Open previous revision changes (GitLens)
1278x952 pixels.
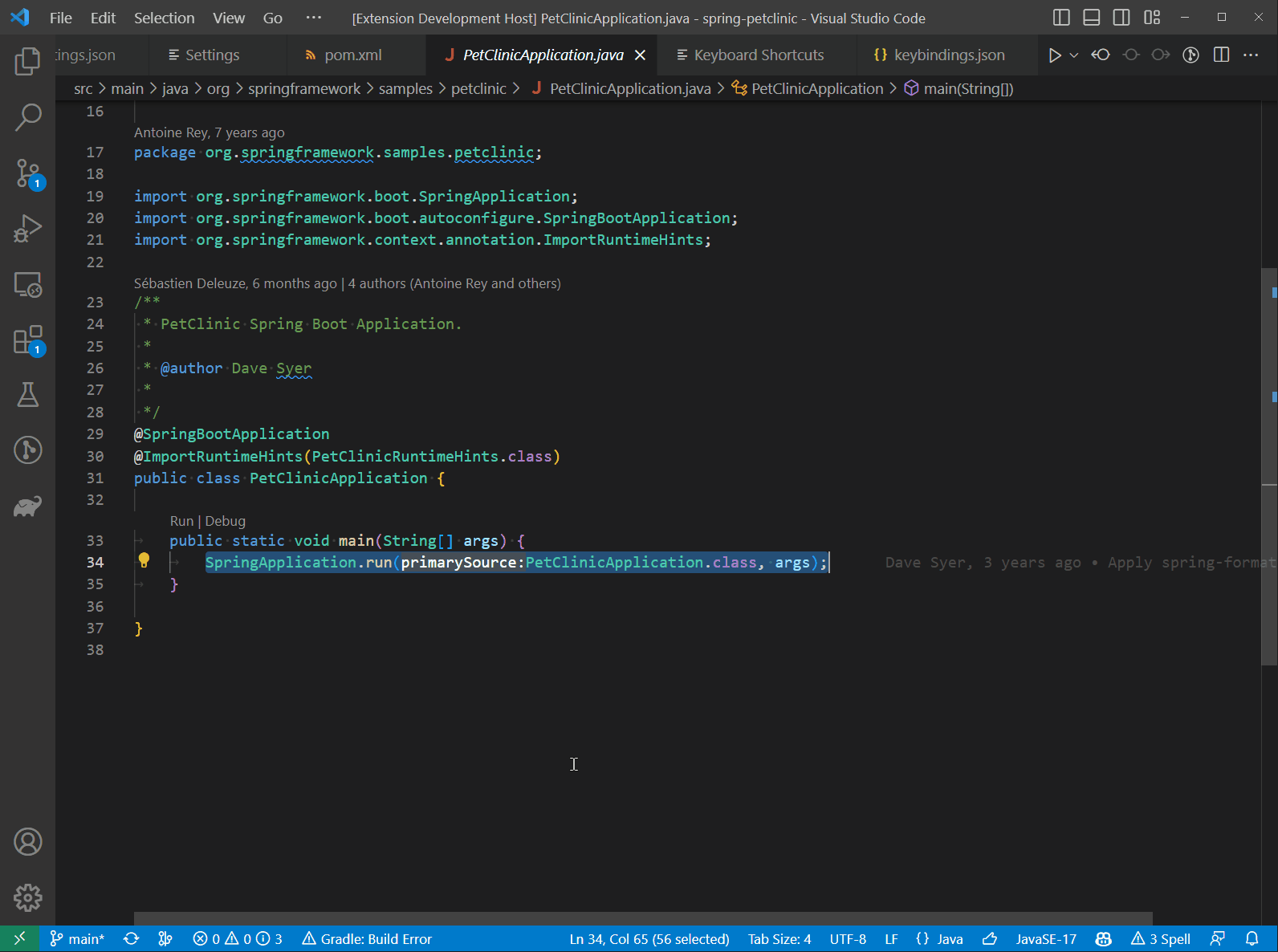(1101, 55)
